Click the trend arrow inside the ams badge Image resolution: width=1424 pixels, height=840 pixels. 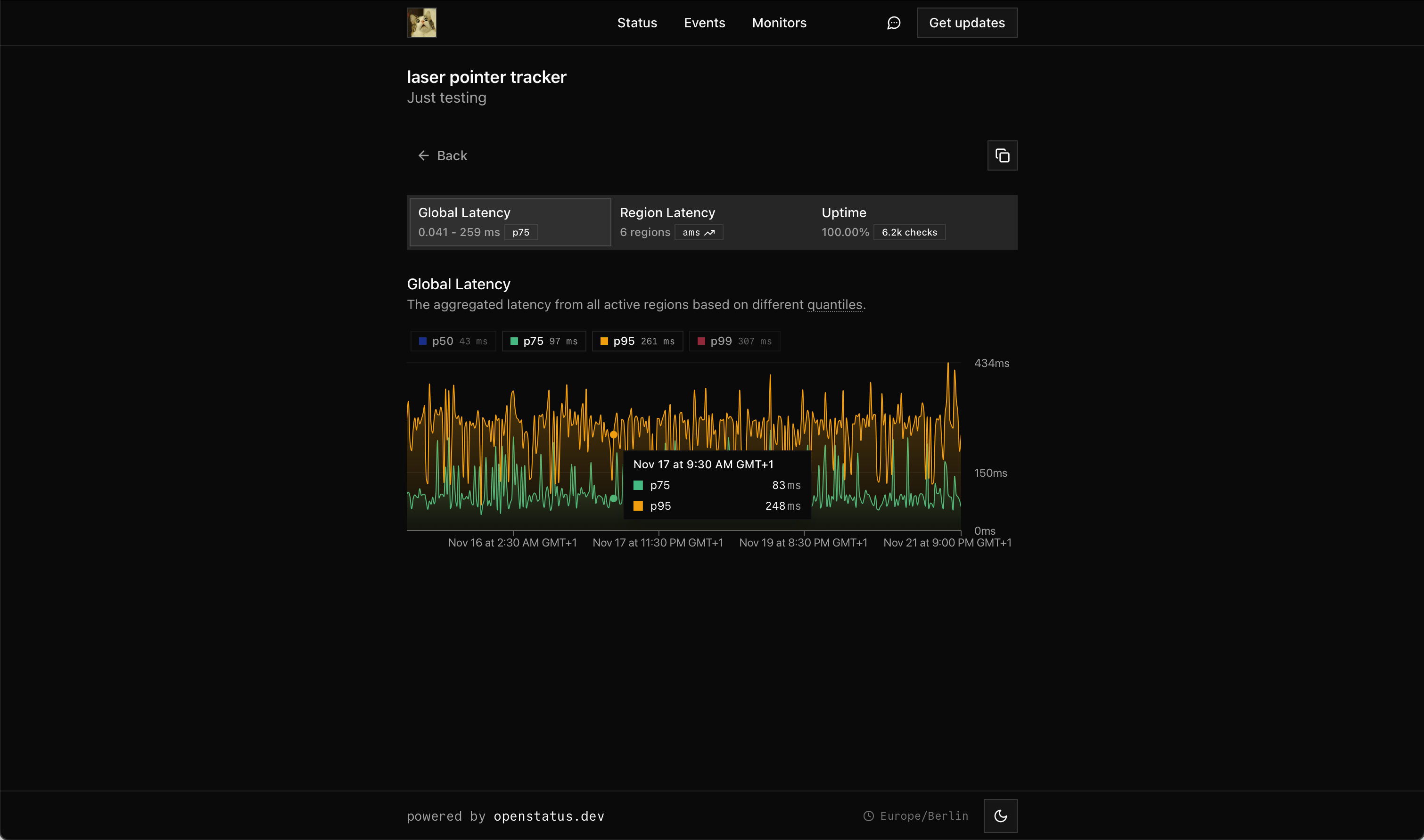pyautogui.click(x=710, y=233)
